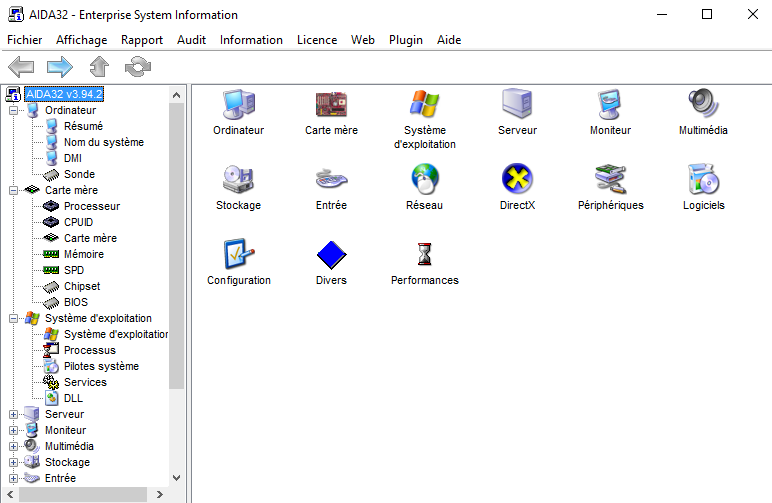Image resolution: width=772 pixels, height=503 pixels.
Task: Expand the Serveur tree node
Action: pos(13,414)
